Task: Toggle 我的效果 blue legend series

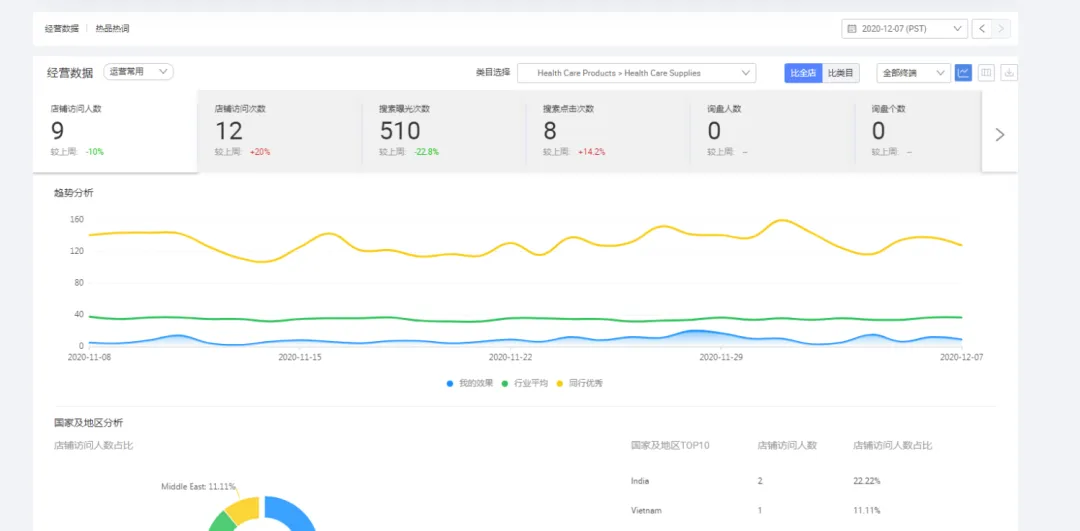Action: 470,383
